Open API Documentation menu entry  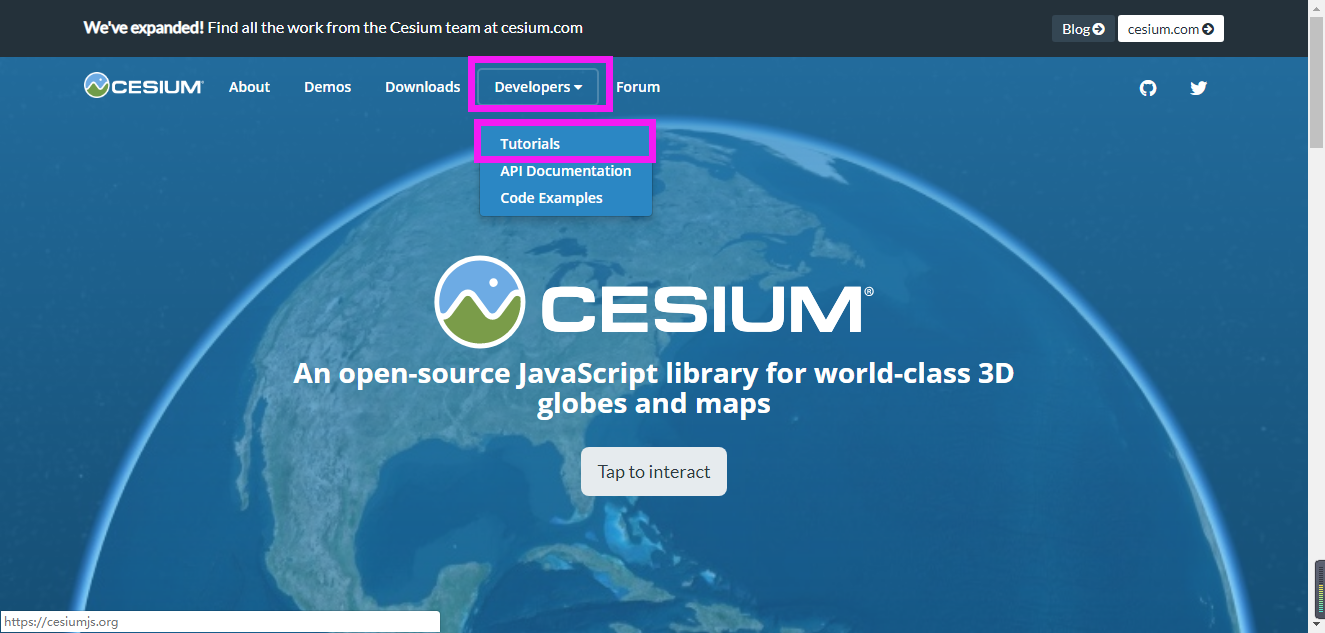pos(566,171)
